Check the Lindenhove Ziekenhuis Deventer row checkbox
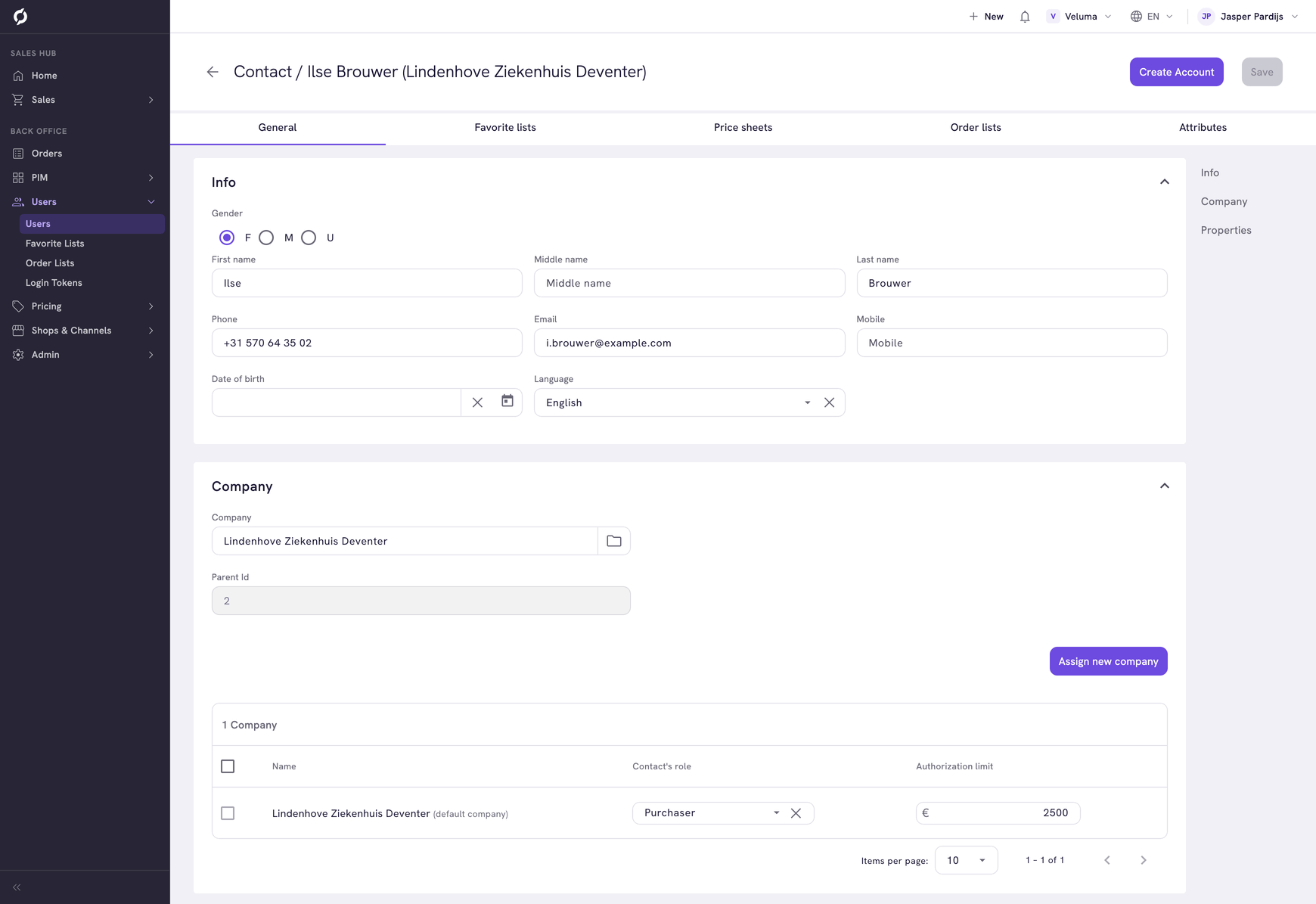This screenshot has height=904, width=1316. pos(228,813)
